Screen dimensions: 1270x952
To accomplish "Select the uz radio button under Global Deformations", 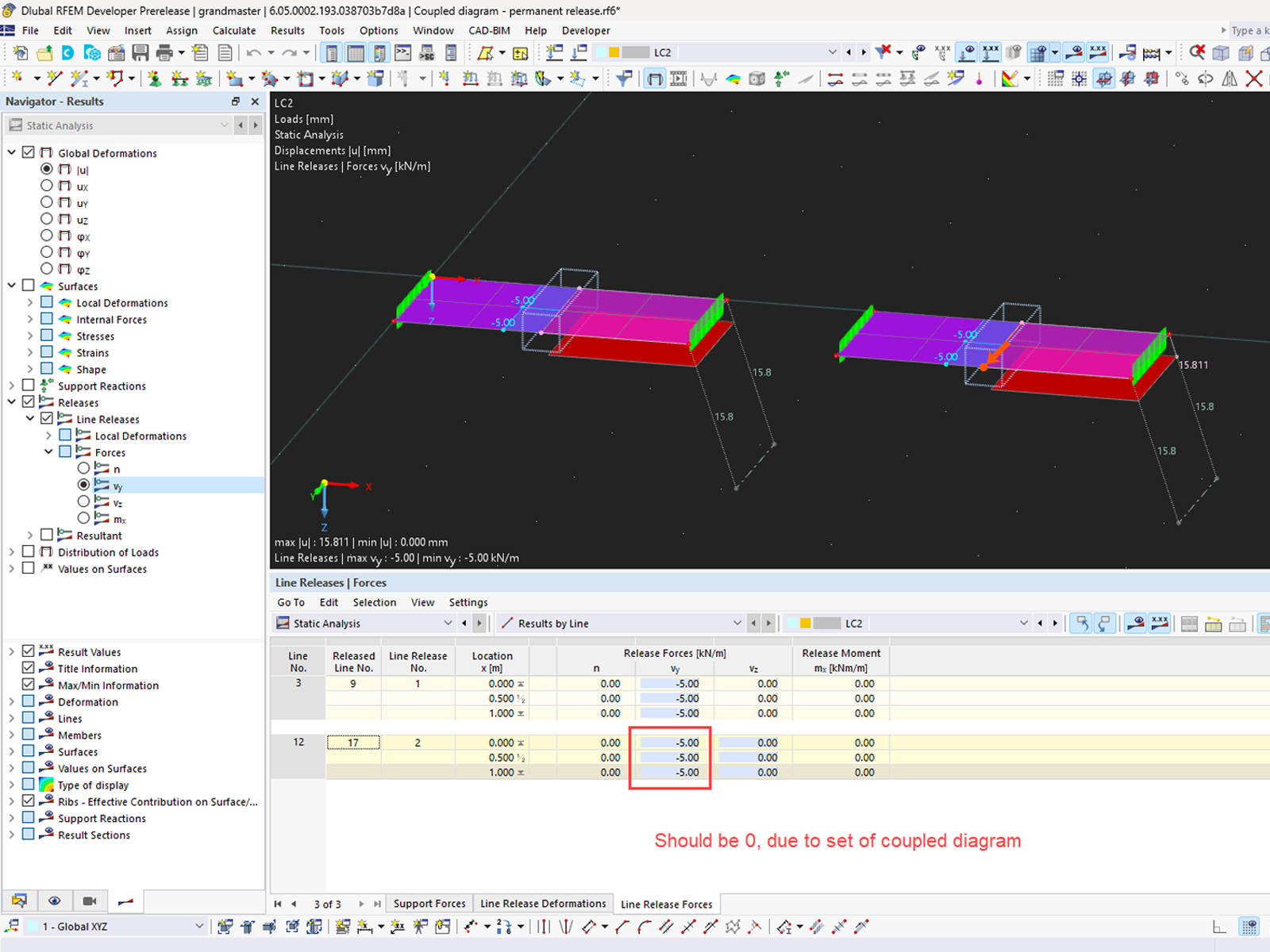I will pos(47,219).
